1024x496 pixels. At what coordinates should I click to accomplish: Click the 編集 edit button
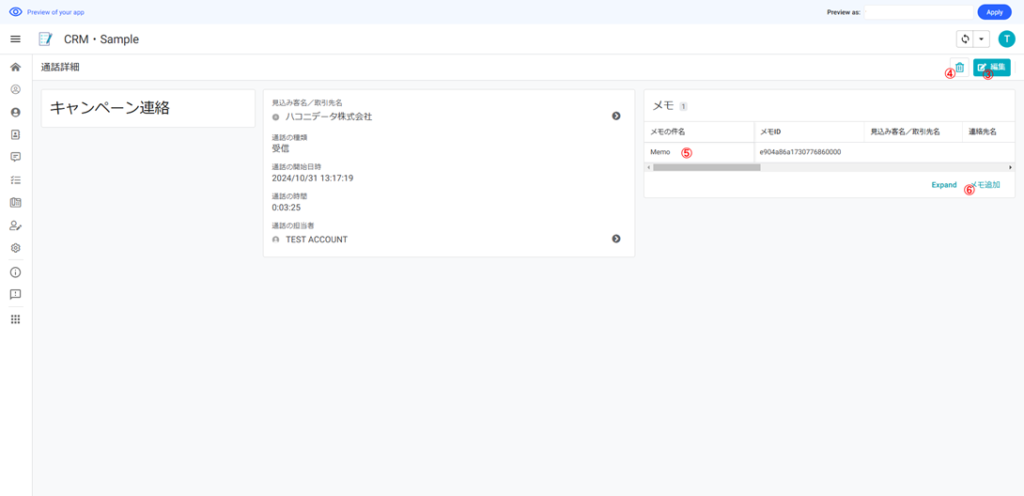click(x=992, y=67)
